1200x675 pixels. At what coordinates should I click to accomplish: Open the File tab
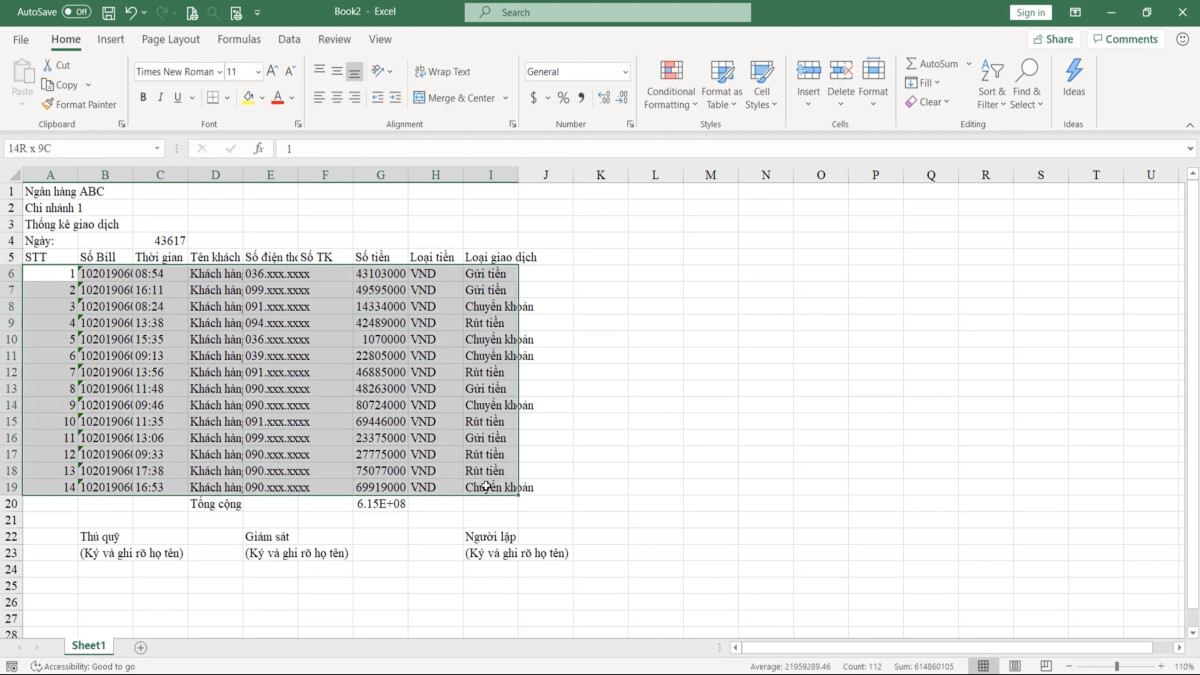(21, 40)
